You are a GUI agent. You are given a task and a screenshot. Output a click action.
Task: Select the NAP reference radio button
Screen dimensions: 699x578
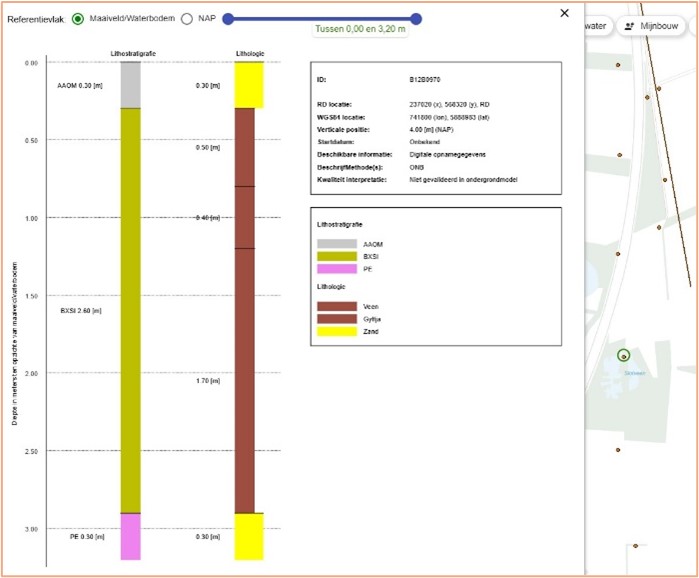click(x=187, y=19)
